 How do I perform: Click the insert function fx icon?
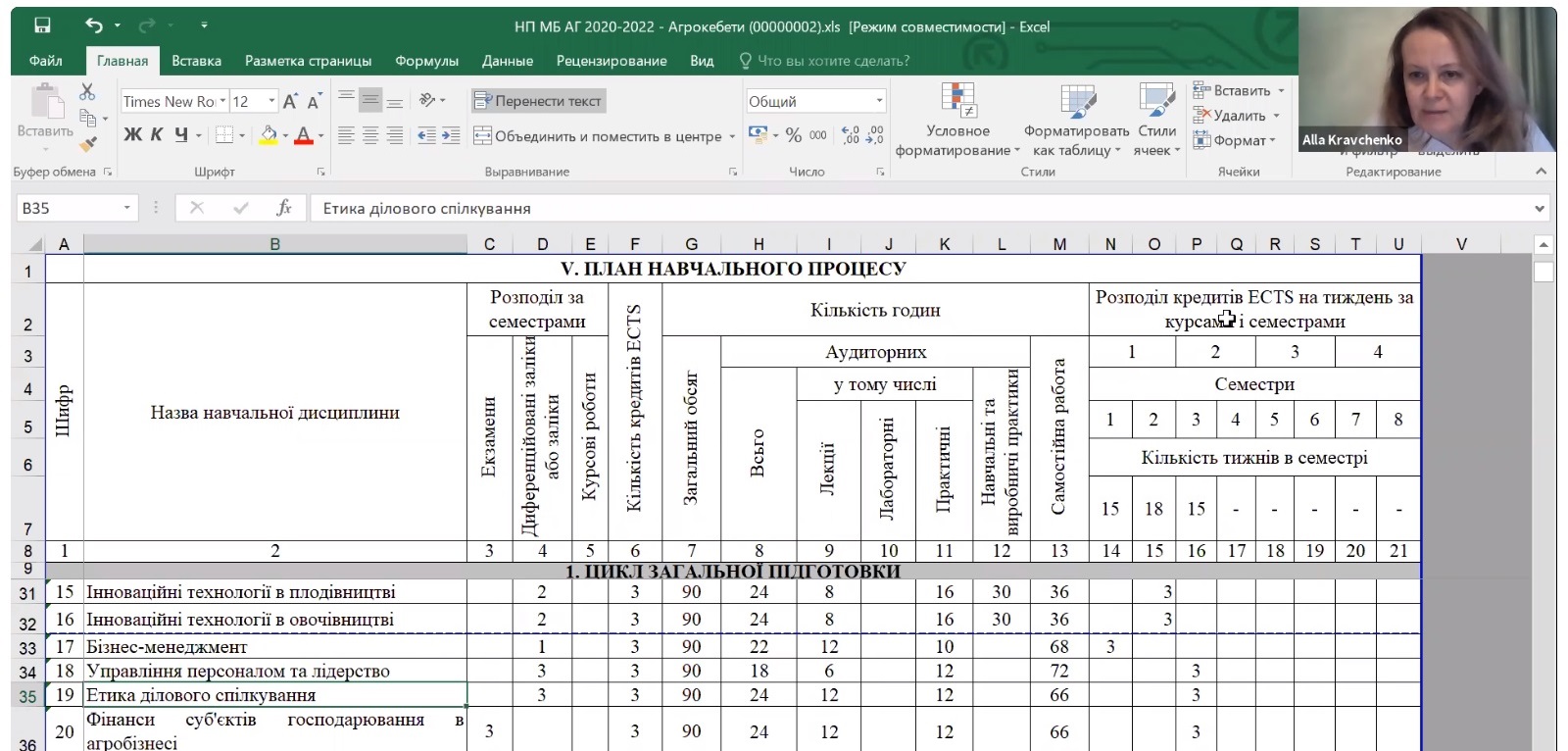pyautogui.click(x=284, y=208)
